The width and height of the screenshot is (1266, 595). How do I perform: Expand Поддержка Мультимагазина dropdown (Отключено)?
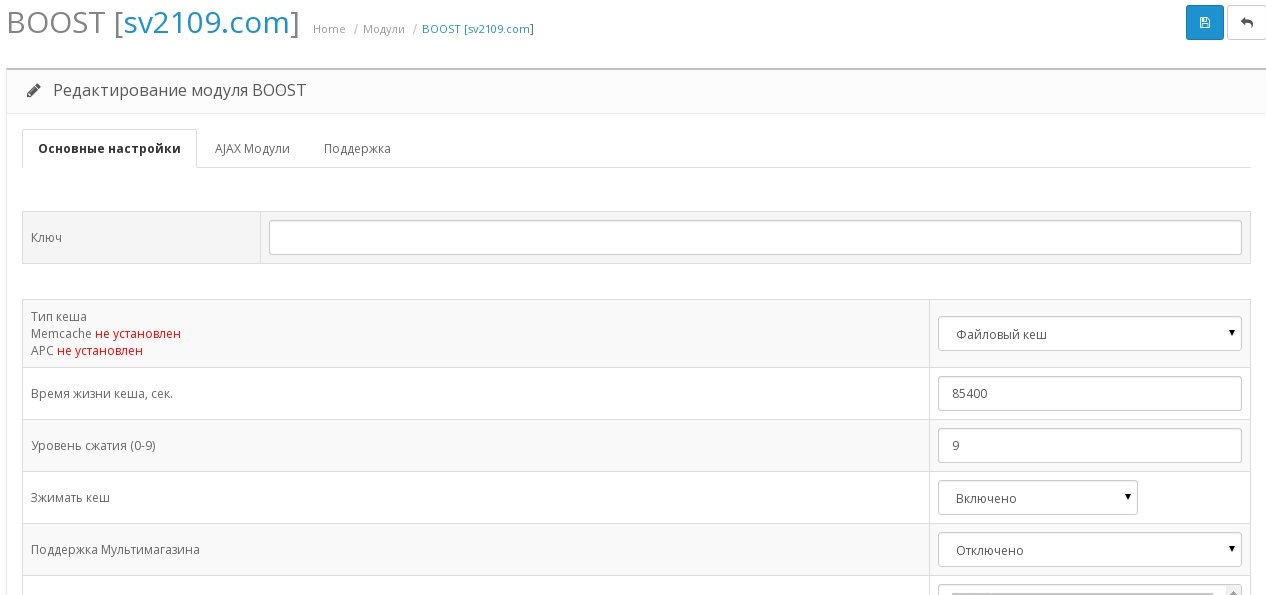pyautogui.click(x=1089, y=550)
